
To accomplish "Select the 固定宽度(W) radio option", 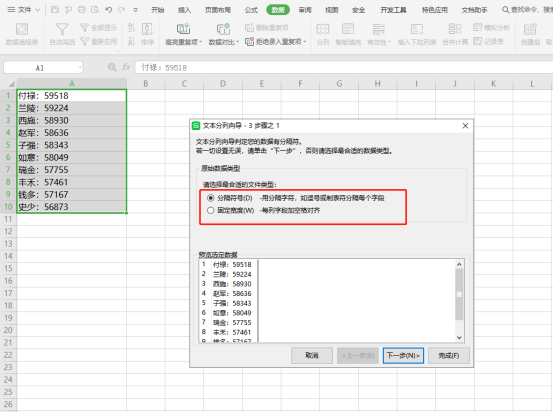I will click(211, 211).
